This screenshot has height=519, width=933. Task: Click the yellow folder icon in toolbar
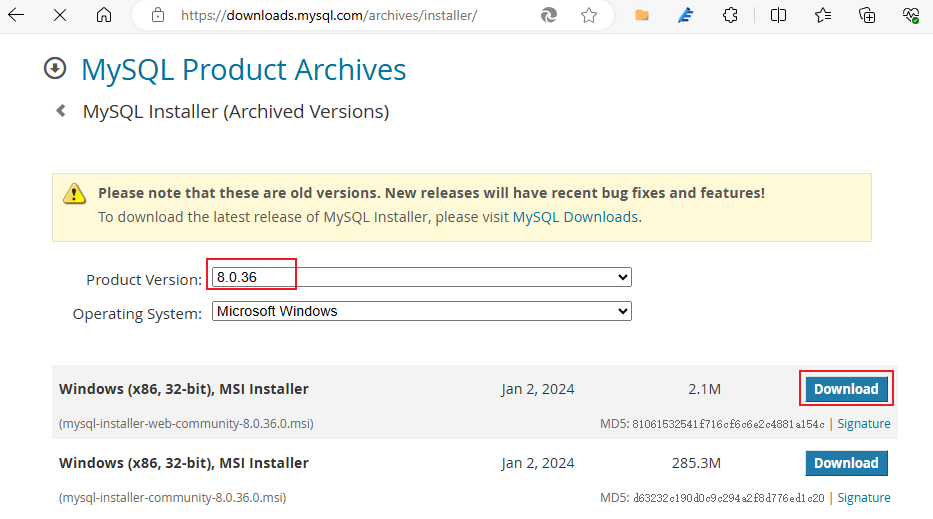[x=642, y=15]
